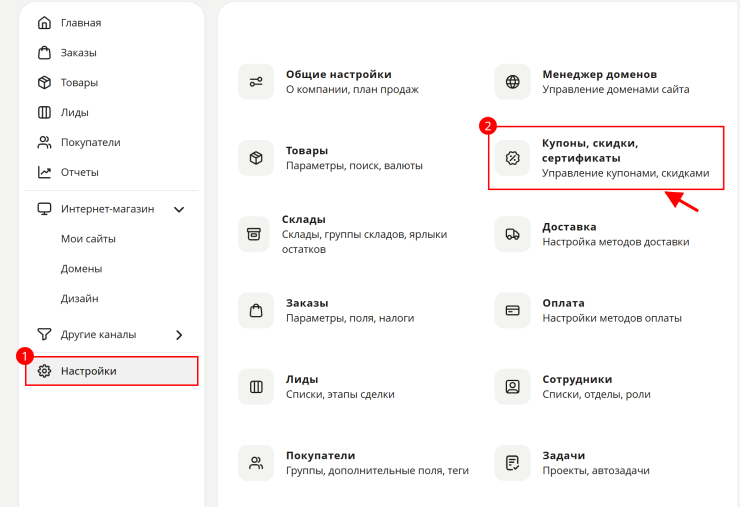Open the Менеджер доменов section title
740x507 pixels.
point(599,74)
